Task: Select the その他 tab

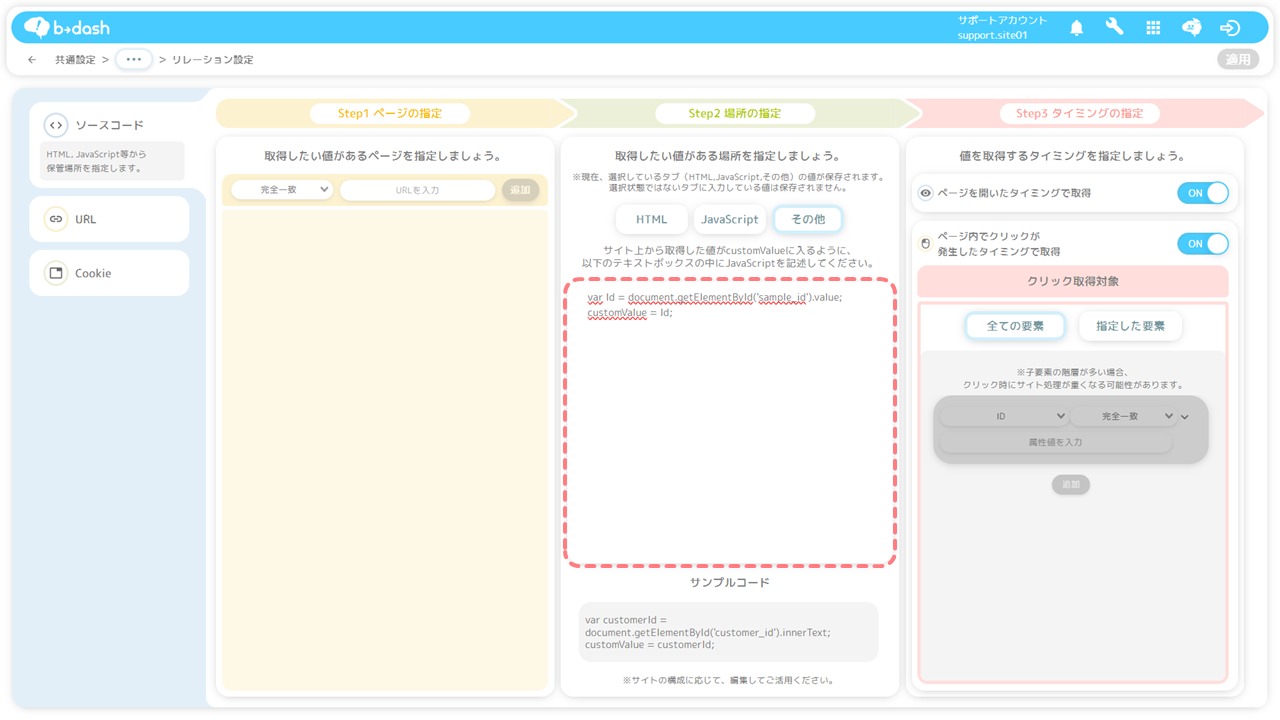Action: 808,219
